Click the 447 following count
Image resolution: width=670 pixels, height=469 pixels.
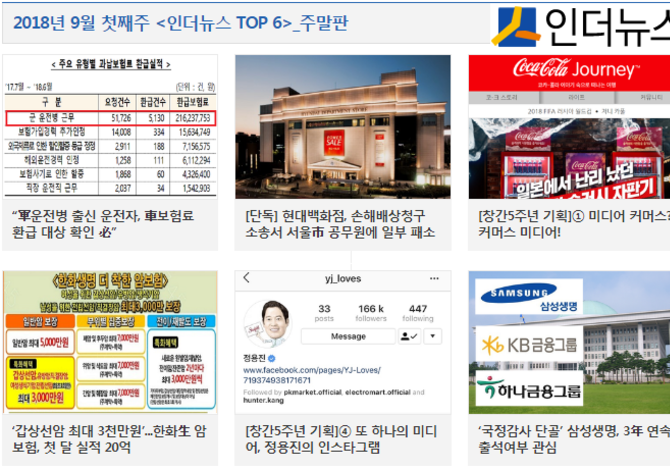[x=417, y=313]
